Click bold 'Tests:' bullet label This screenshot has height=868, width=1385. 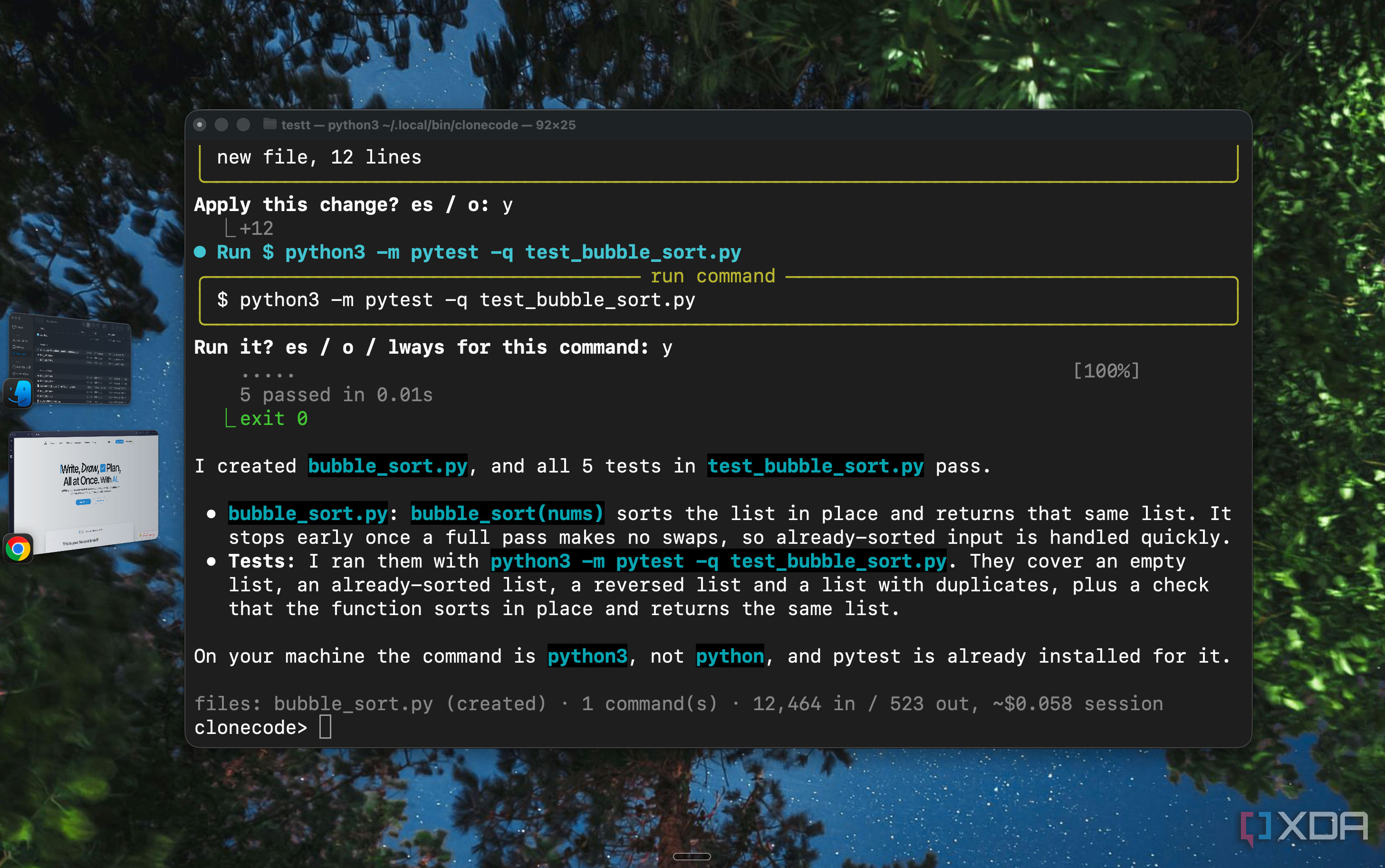pyautogui.click(x=262, y=561)
